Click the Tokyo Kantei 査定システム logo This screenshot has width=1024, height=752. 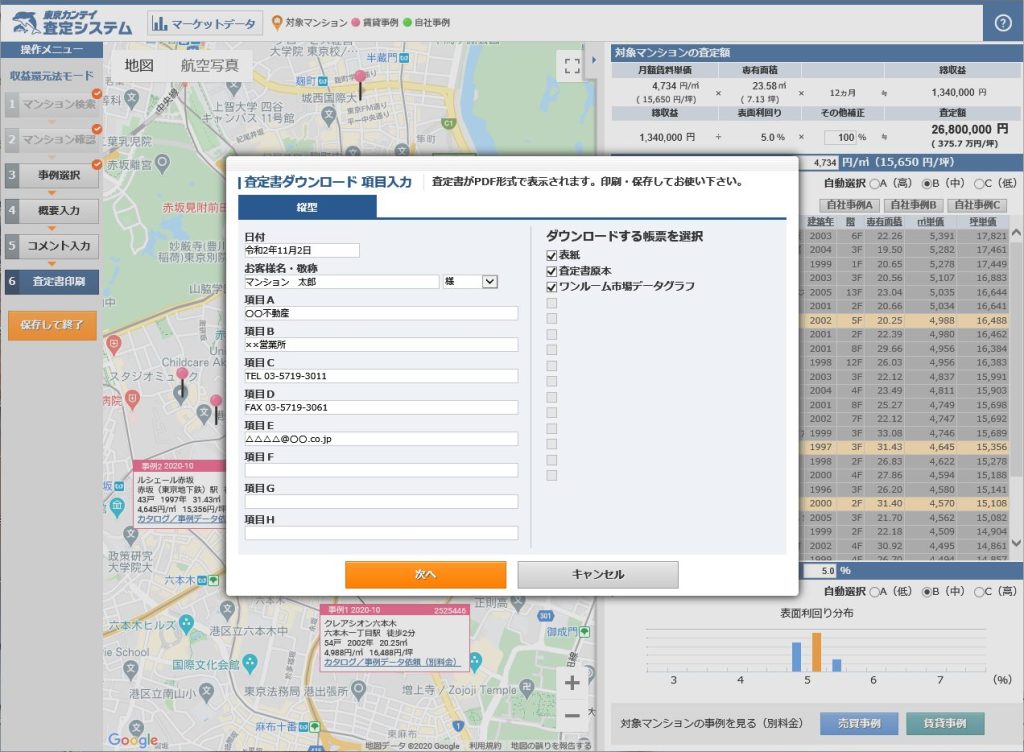point(70,21)
